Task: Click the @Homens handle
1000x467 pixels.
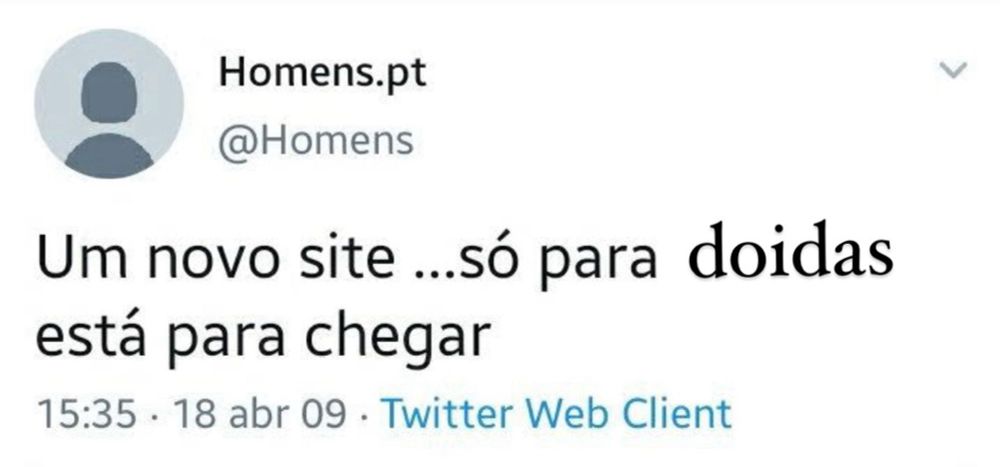Action: pyautogui.click(x=316, y=140)
